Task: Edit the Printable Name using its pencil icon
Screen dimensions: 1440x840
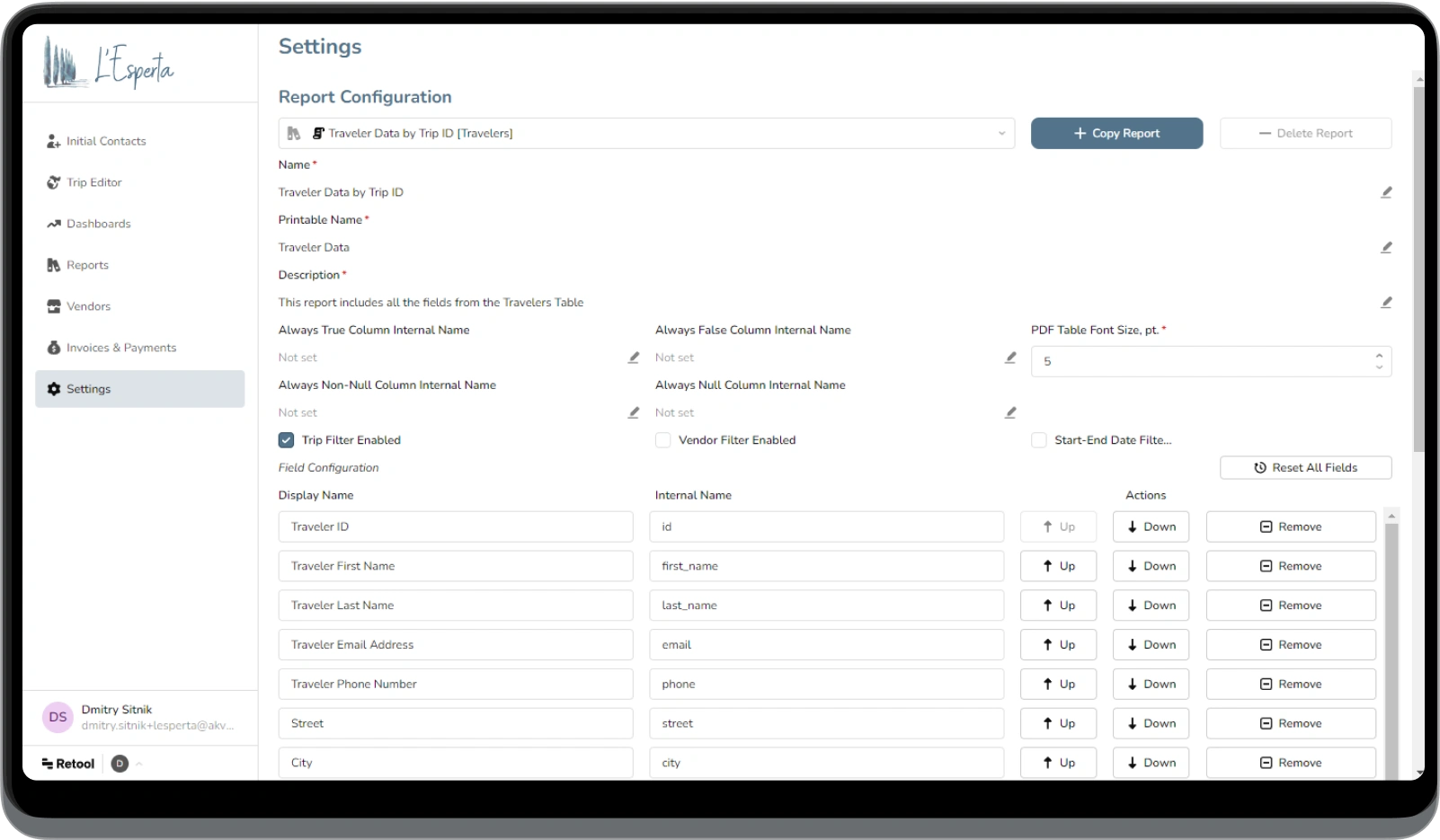Action: pos(1386,247)
